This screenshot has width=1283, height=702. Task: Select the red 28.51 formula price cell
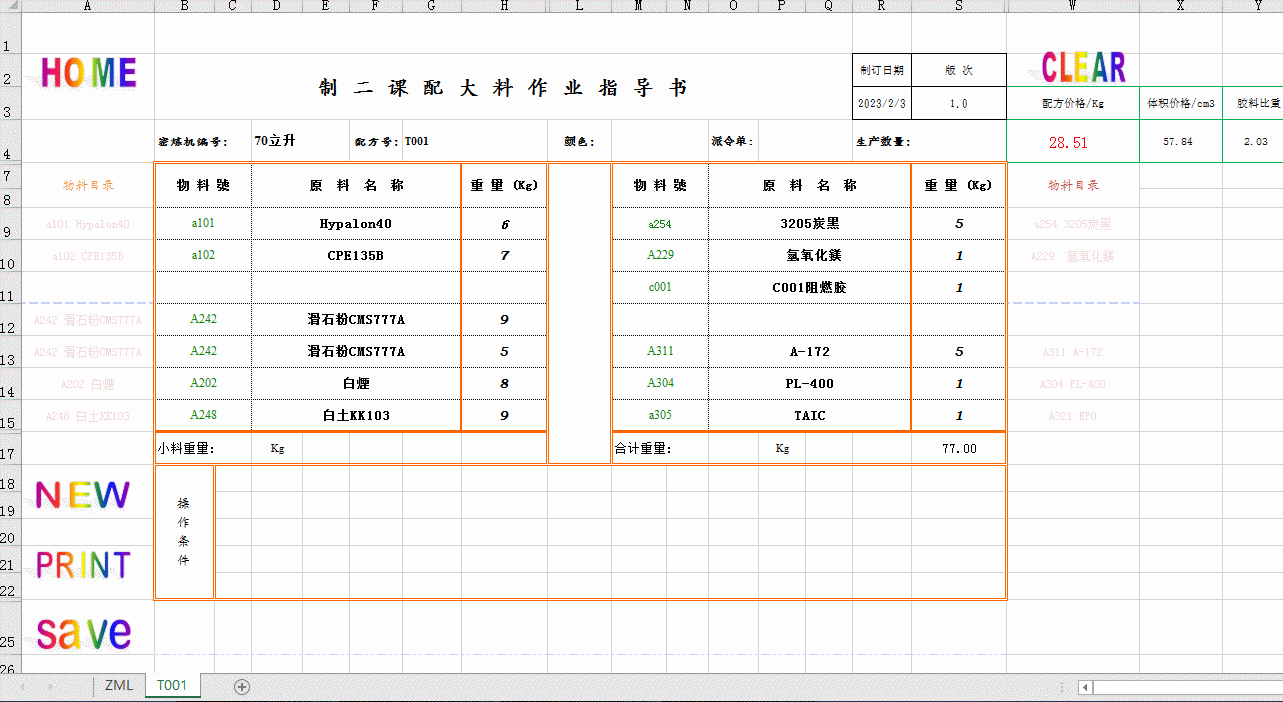(1068, 143)
